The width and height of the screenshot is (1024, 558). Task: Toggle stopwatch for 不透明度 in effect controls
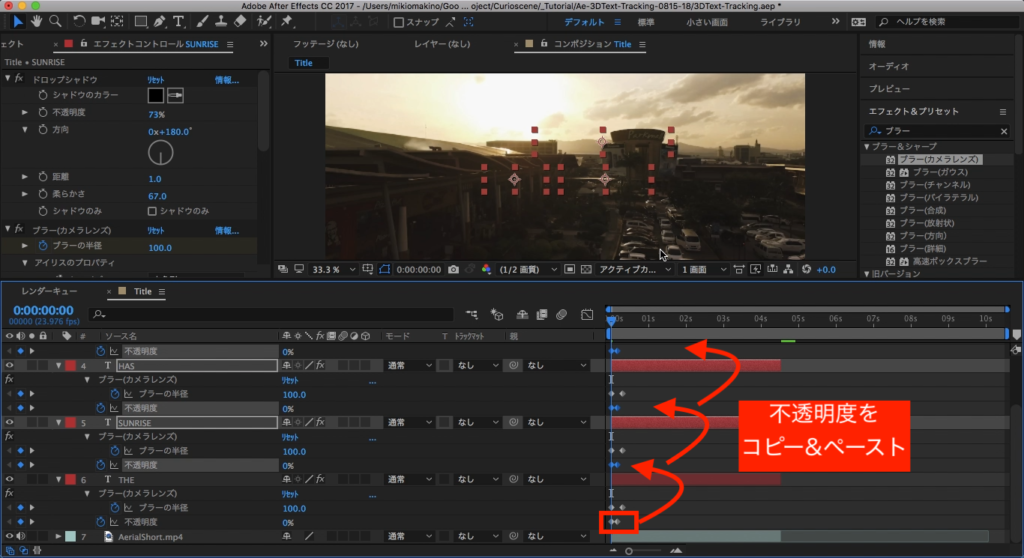42,112
